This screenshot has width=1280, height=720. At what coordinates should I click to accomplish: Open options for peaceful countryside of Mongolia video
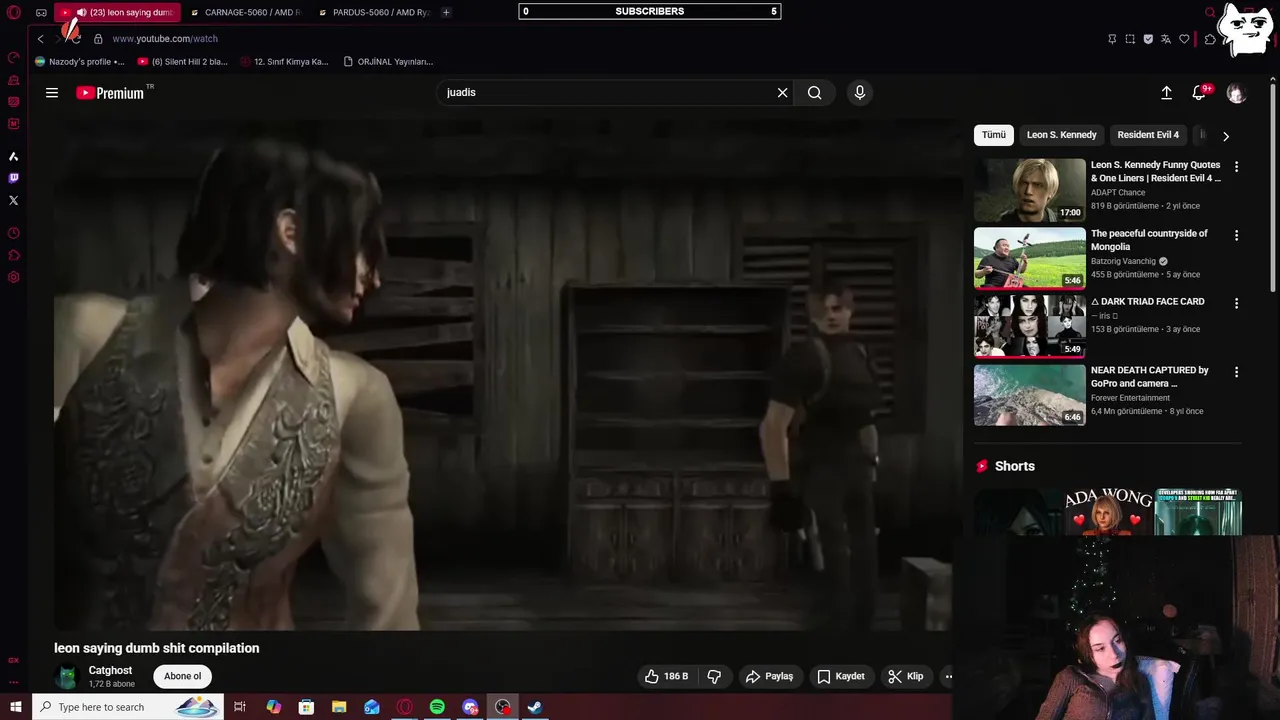click(1236, 236)
